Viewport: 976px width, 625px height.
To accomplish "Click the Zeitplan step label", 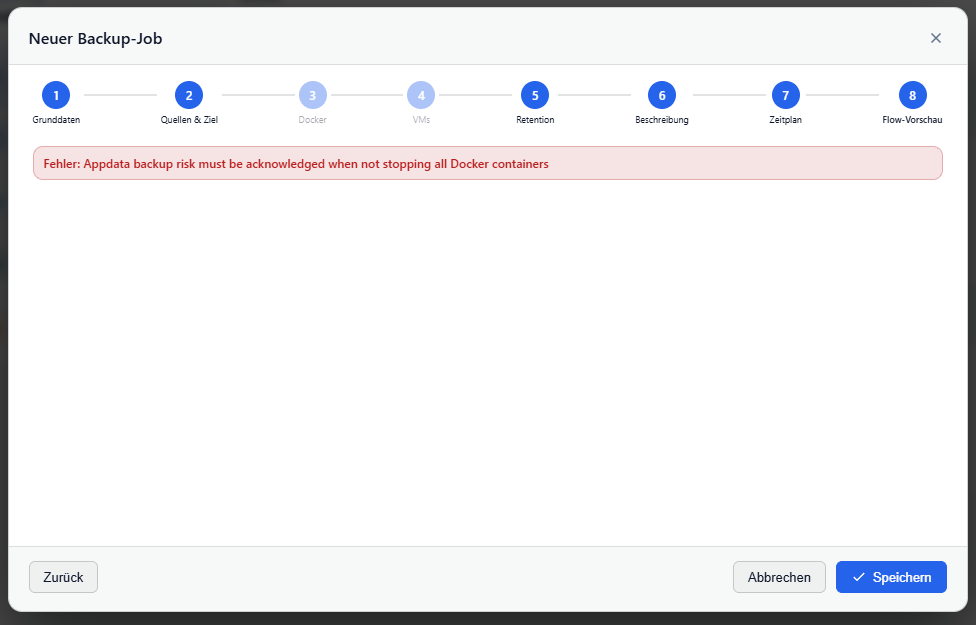I will [x=786, y=120].
